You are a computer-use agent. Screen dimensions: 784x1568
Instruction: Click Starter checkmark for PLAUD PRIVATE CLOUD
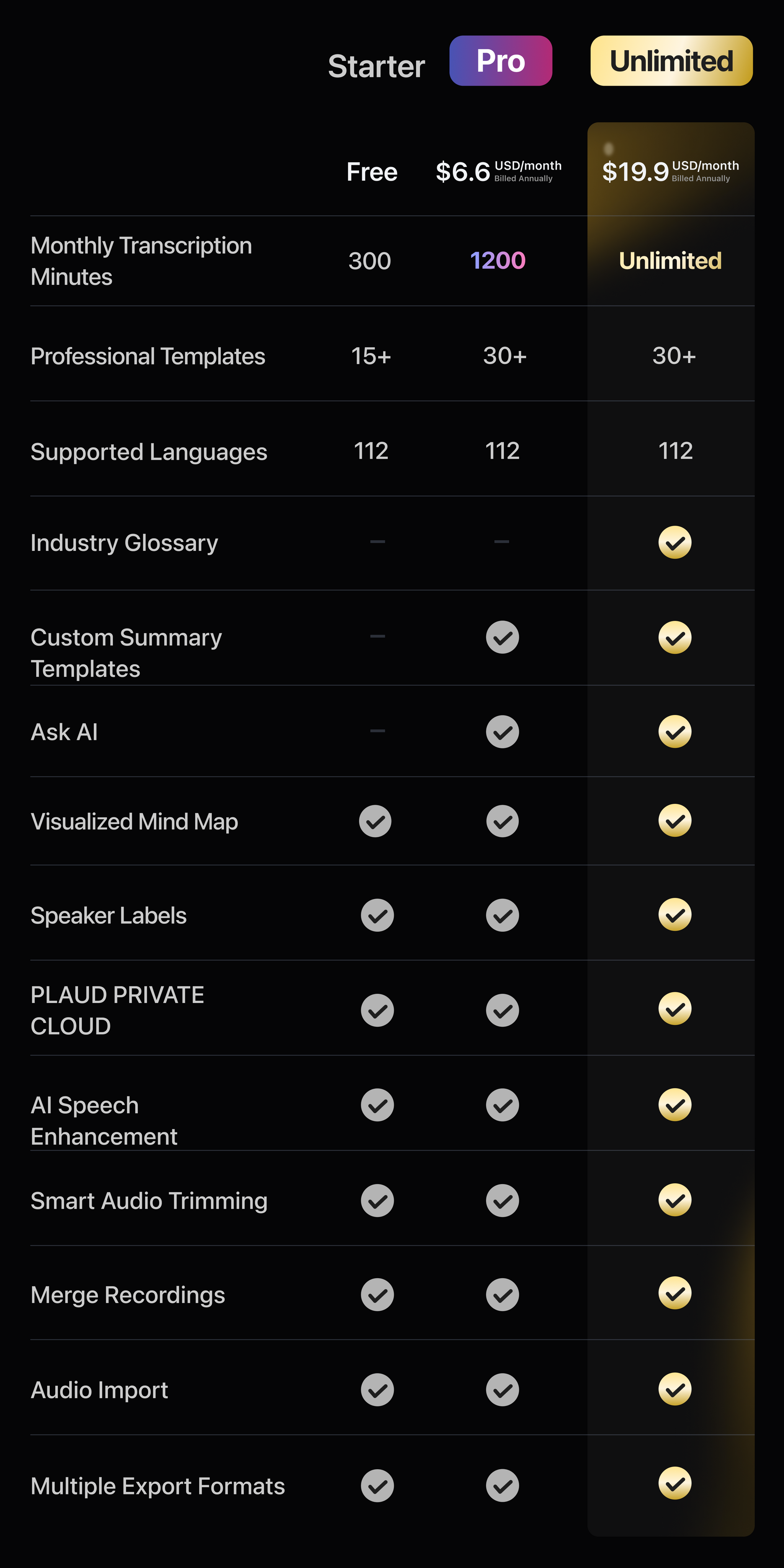point(377,1011)
